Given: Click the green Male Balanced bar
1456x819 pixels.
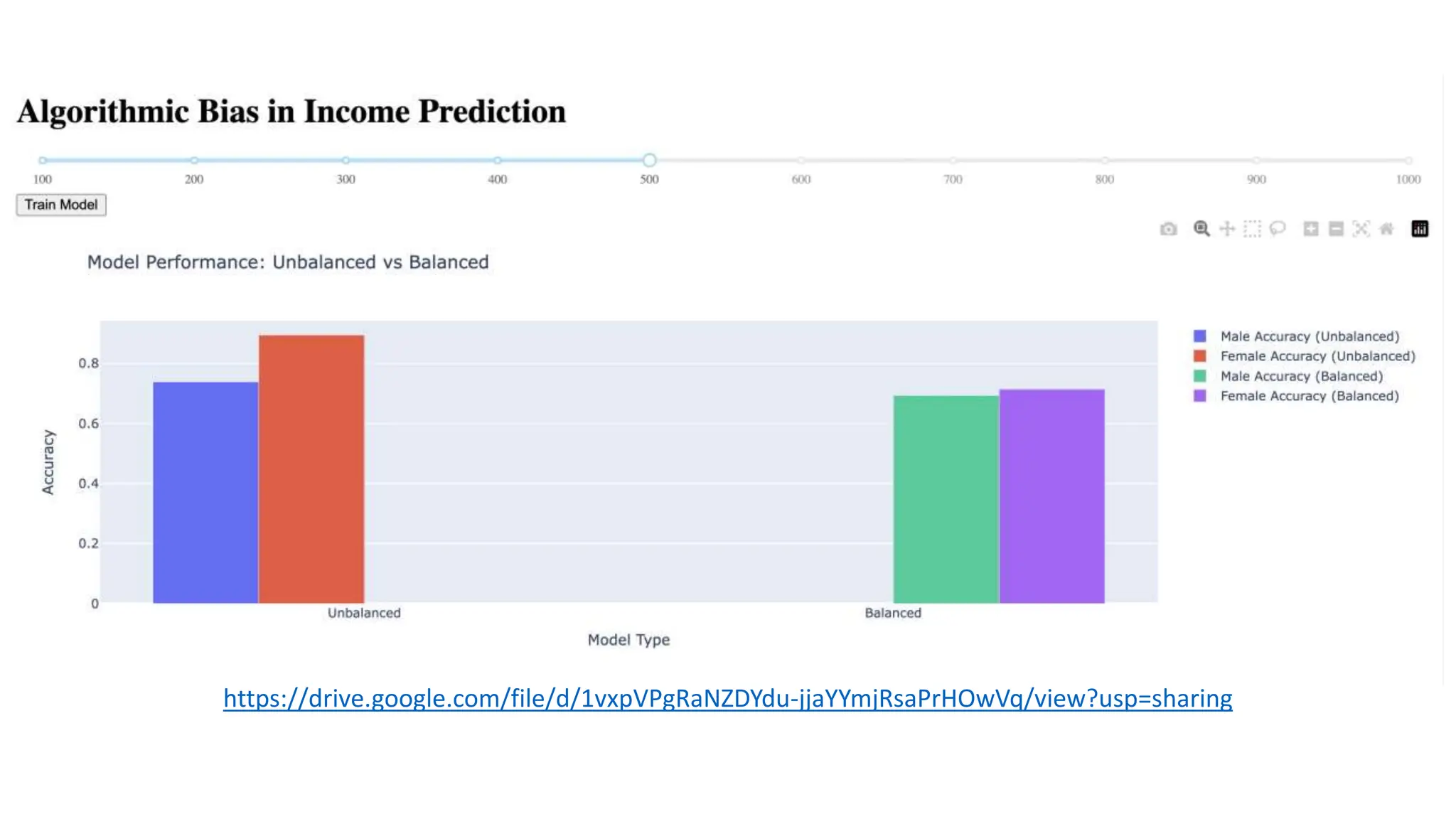Looking at the screenshot, I should (x=946, y=499).
